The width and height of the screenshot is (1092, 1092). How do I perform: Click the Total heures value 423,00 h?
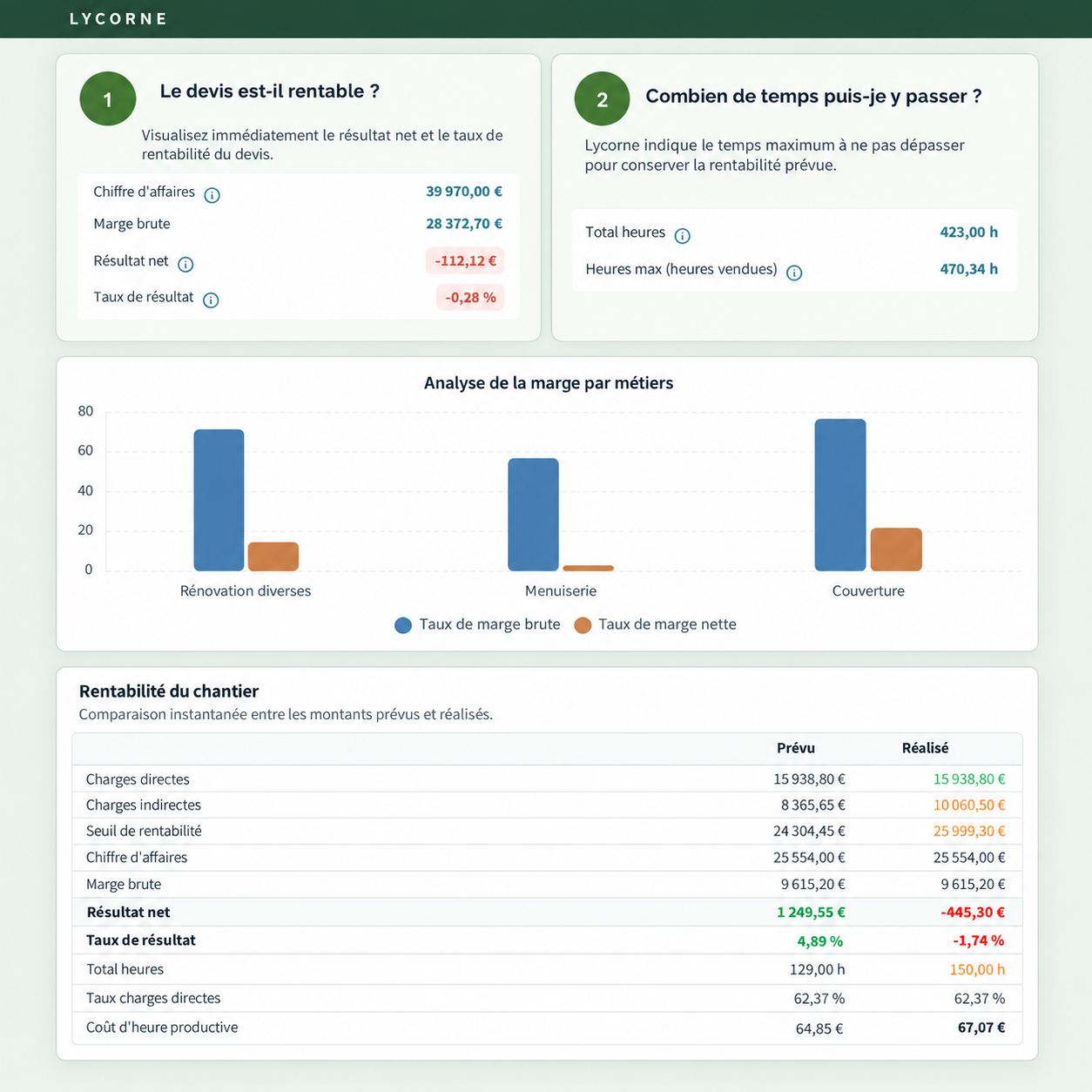tap(969, 233)
